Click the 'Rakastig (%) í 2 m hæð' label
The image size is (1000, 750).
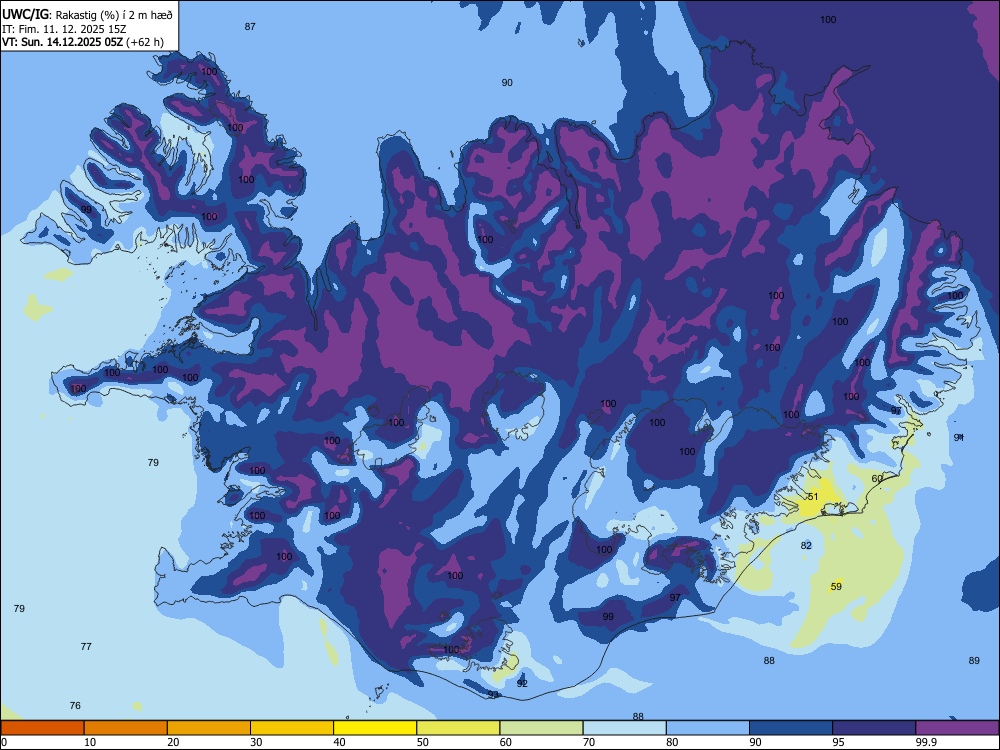tap(114, 15)
